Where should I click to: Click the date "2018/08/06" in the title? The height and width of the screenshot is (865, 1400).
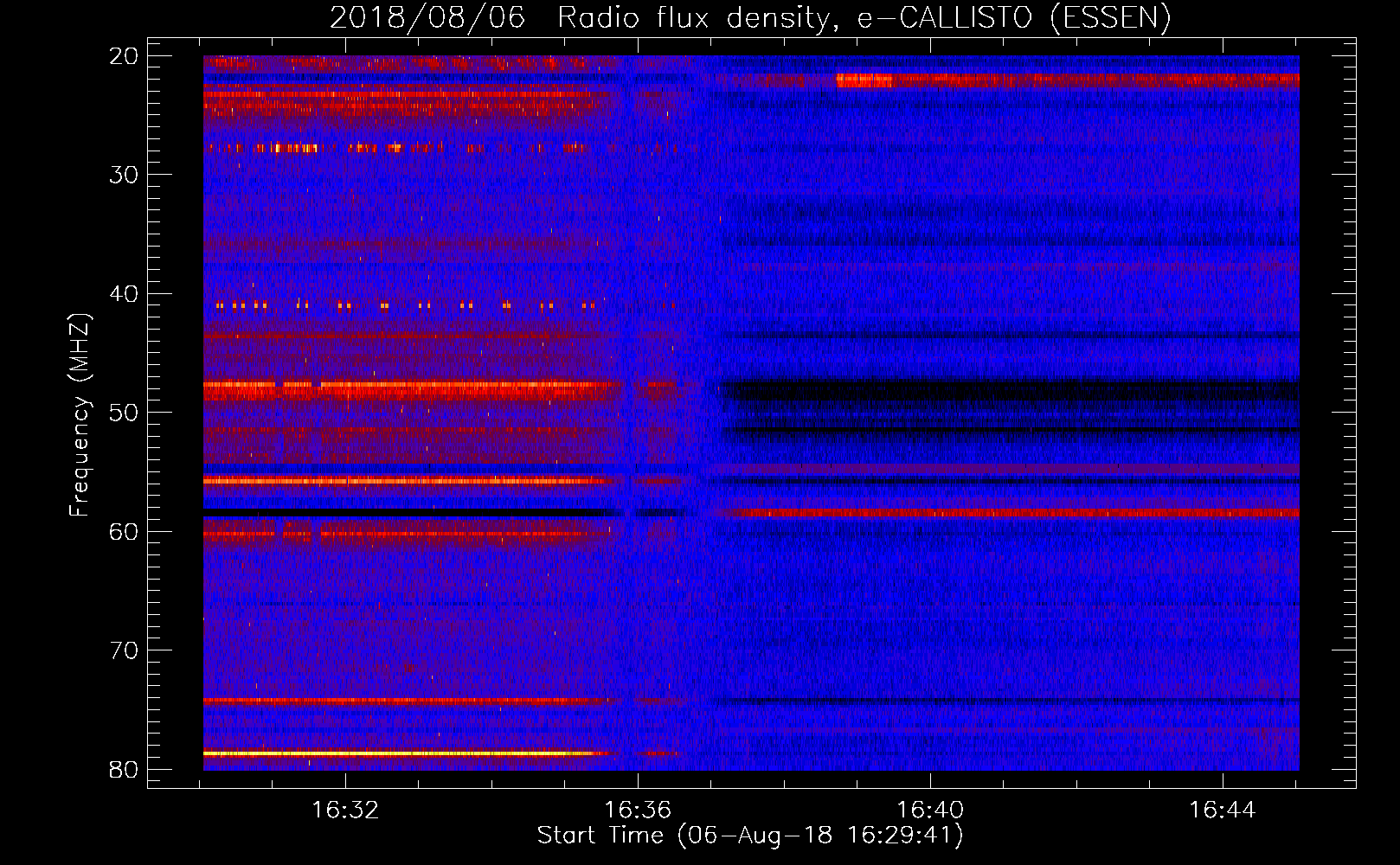pyautogui.click(x=427, y=17)
